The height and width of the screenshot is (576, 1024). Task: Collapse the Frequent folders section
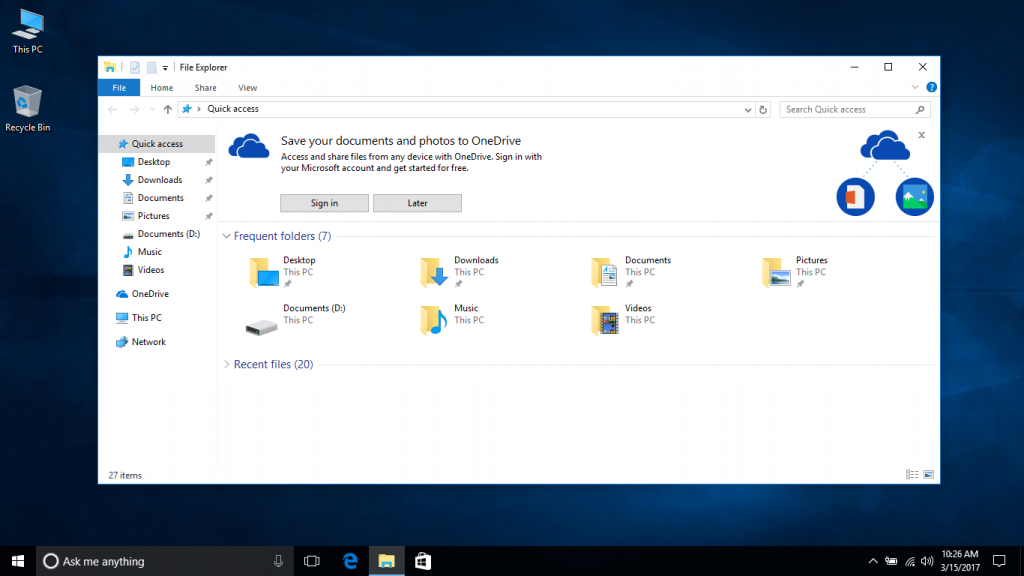coord(229,236)
